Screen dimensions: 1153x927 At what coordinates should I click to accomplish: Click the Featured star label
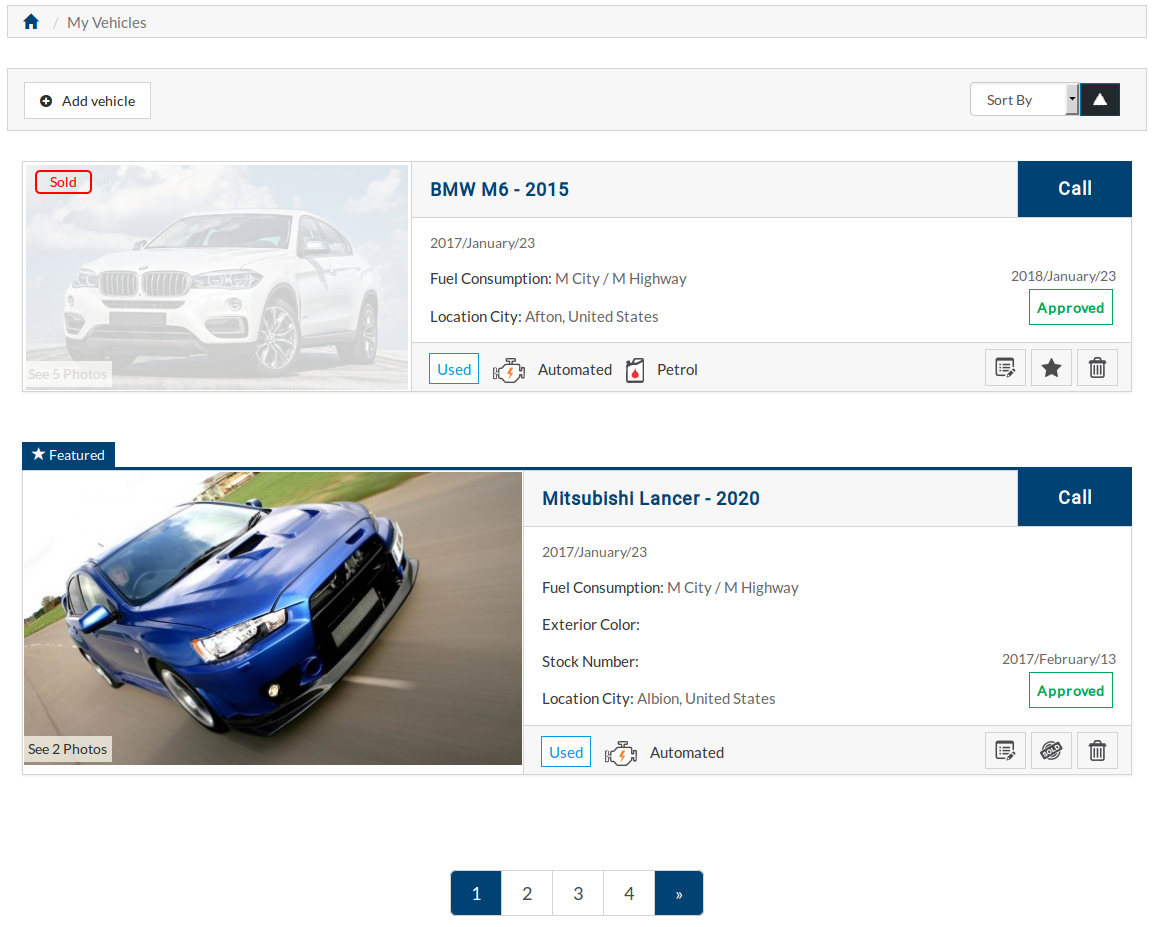[x=68, y=455]
